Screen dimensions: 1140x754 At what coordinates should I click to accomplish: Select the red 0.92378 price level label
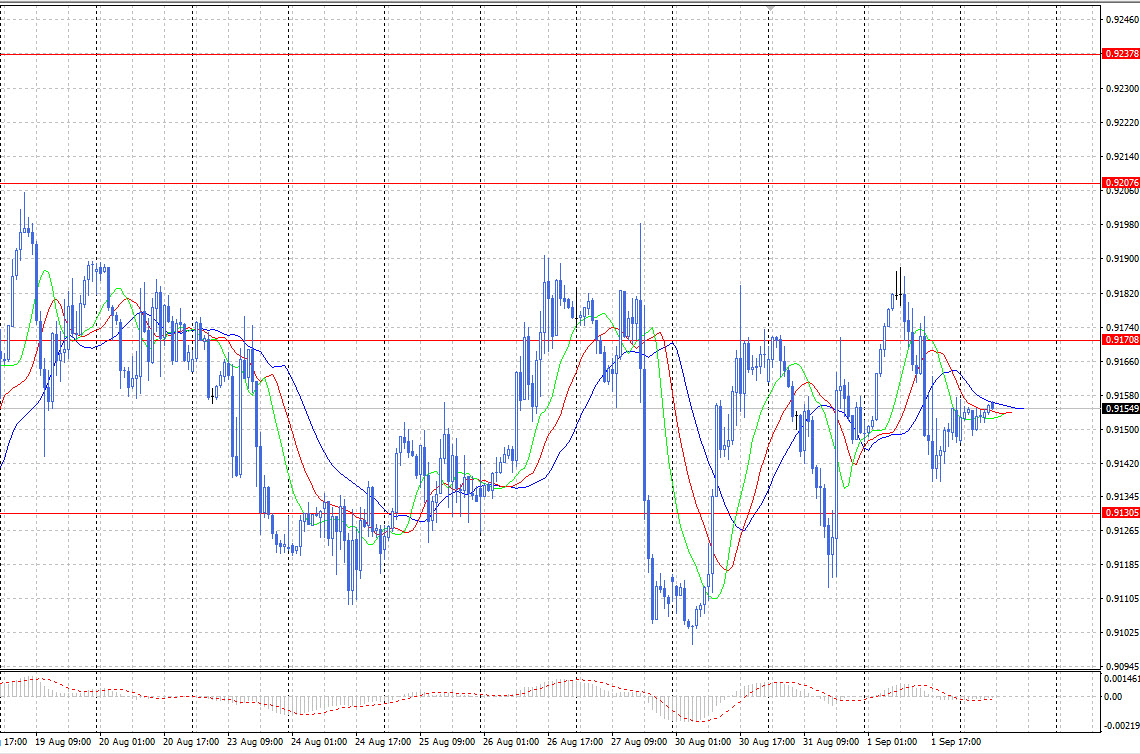click(1121, 54)
